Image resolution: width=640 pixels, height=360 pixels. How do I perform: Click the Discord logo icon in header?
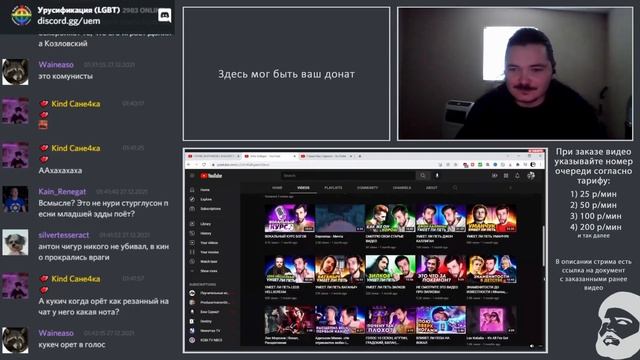point(164,16)
